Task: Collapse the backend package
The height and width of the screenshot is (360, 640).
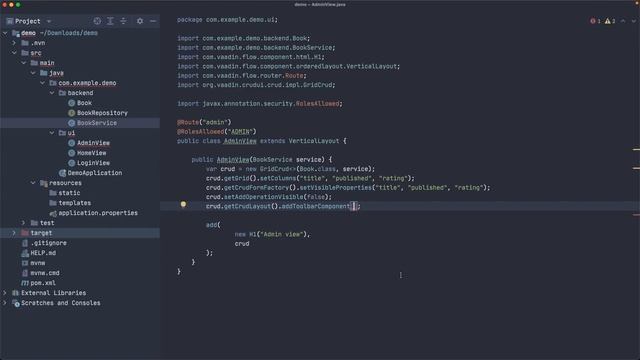Action: click(x=52, y=93)
